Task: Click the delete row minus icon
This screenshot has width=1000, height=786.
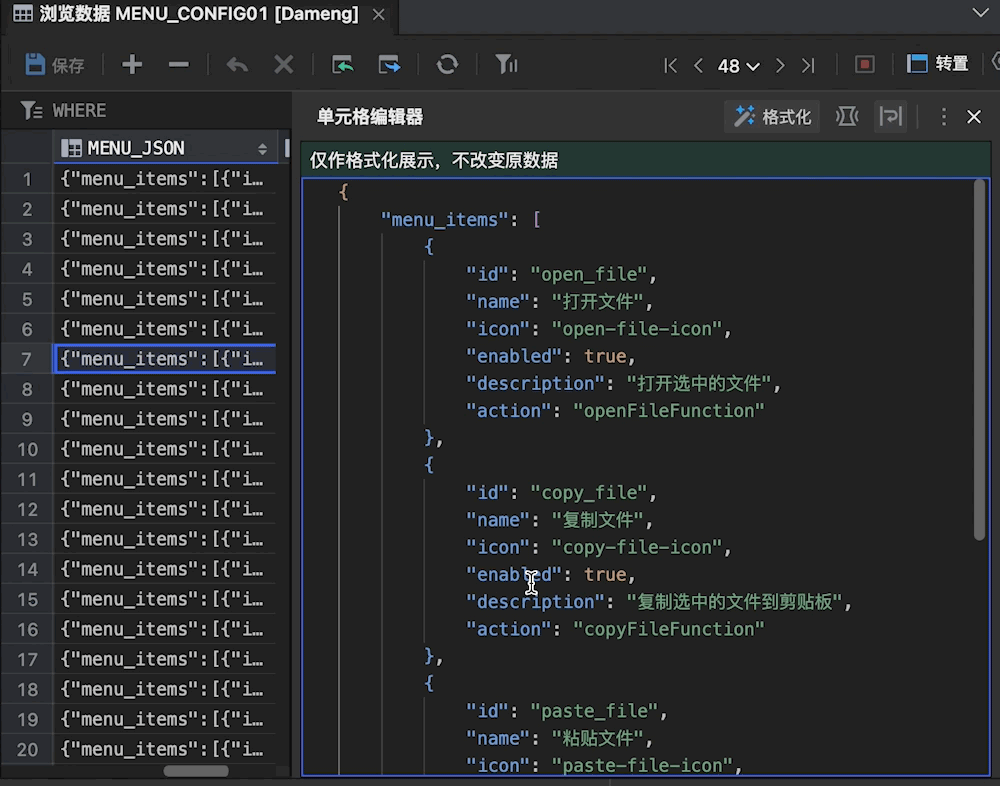Action: [179, 65]
